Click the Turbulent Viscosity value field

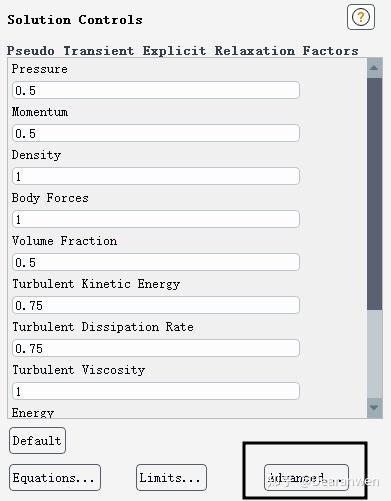(x=156, y=391)
